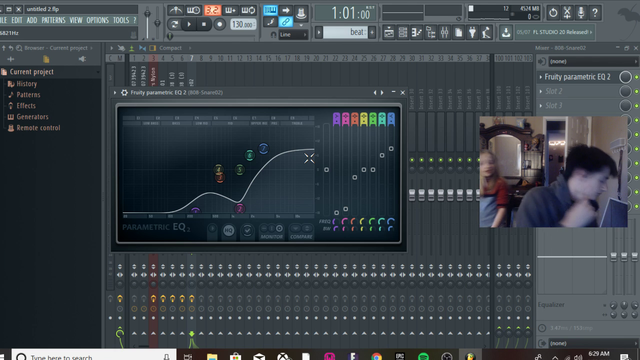
Task: Expand Fruity parametric EQ 2 slot arrow
Action: [541, 77]
